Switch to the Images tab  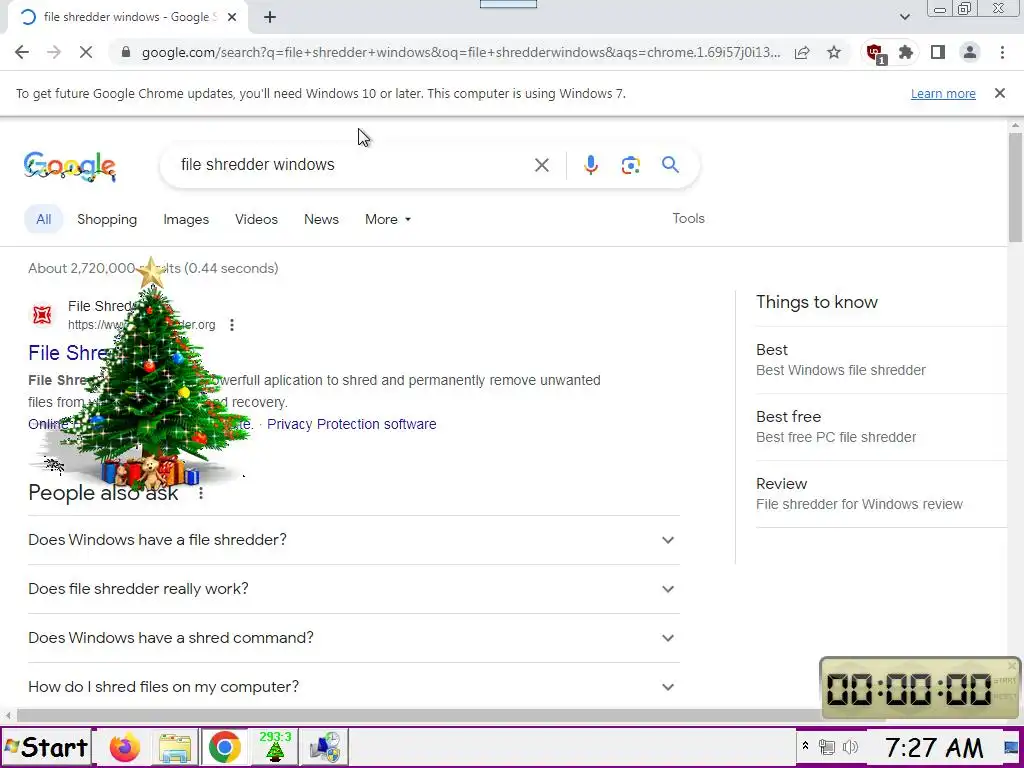186,219
